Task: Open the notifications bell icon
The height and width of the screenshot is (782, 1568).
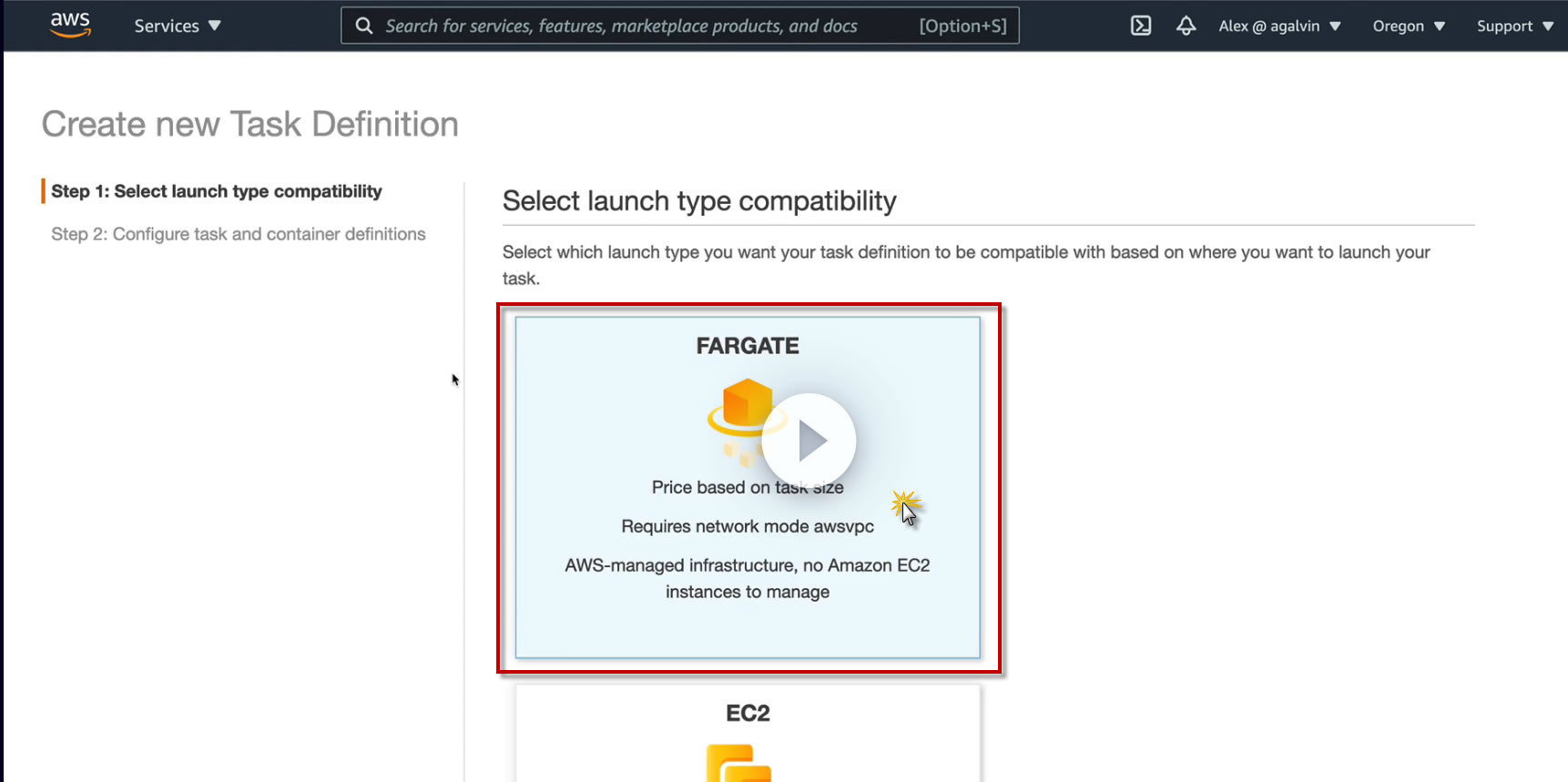Action: [x=1186, y=25]
